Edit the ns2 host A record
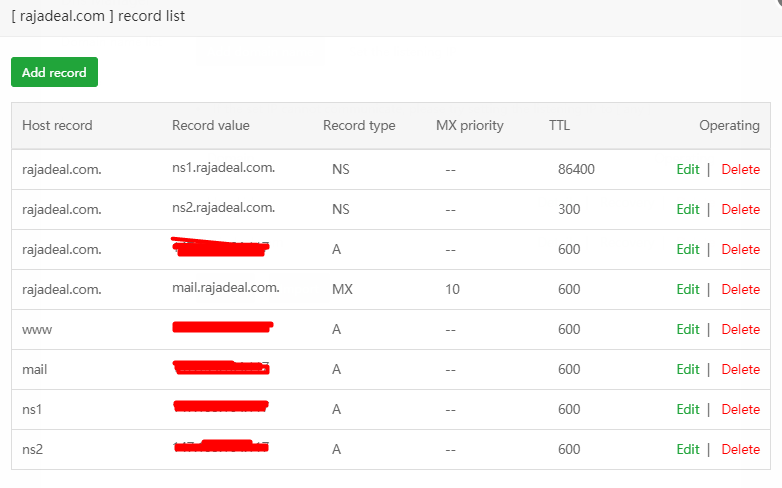Viewport: 782px width, 488px height. [x=687, y=449]
